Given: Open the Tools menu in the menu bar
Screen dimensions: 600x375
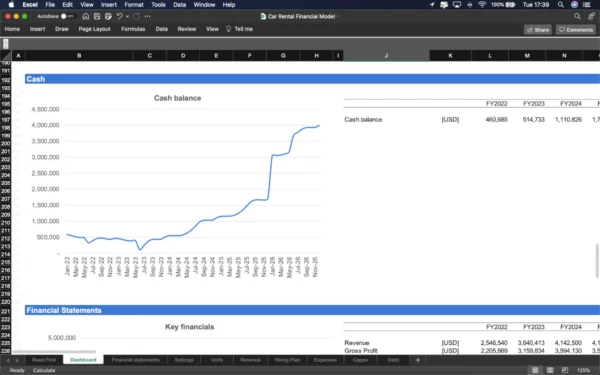Looking at the screenshot, I should point(158,5).
